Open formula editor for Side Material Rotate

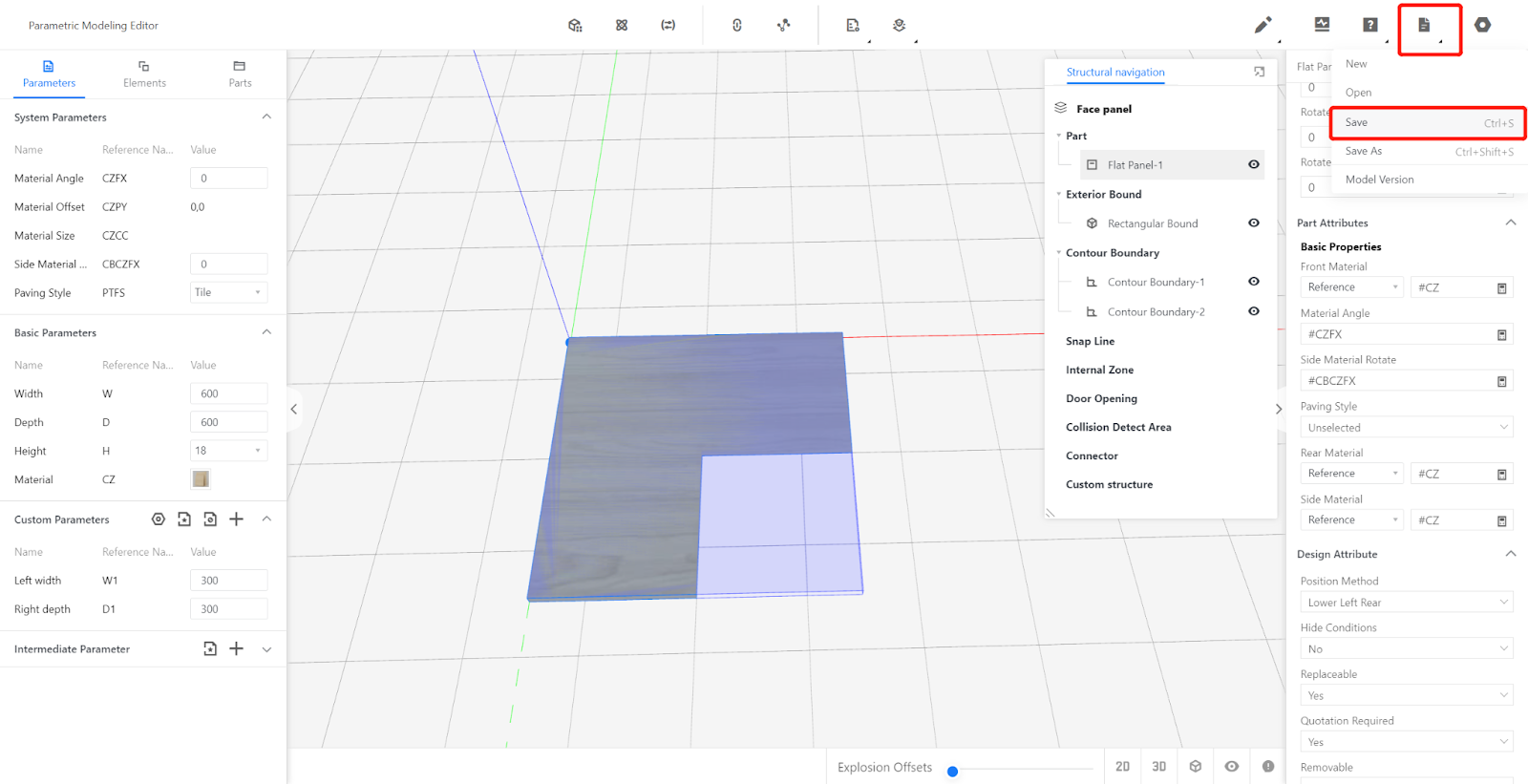pyautogui.click(x=1502, y=382)
